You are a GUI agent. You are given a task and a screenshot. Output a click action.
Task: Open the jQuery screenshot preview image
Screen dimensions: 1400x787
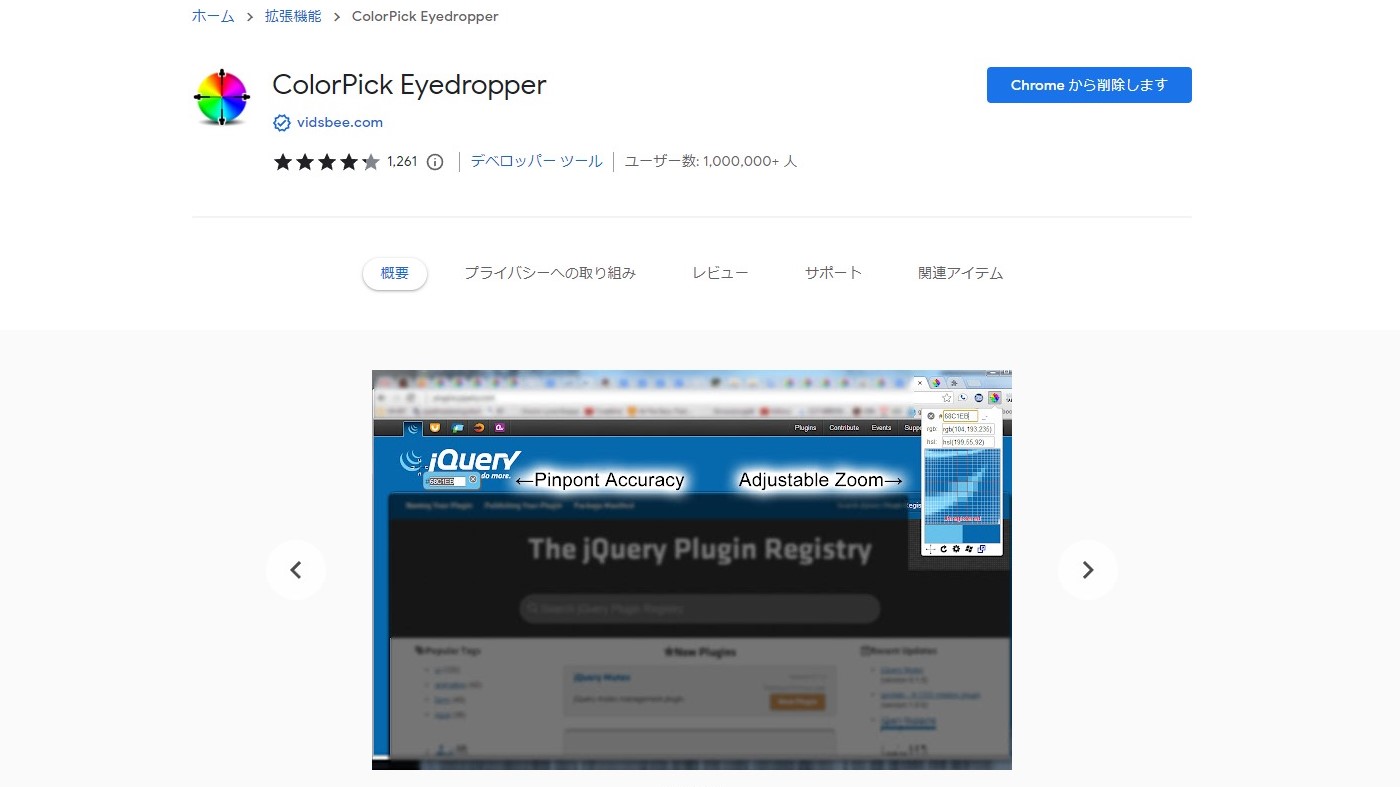pyautogui.click(x=692, y=570)
